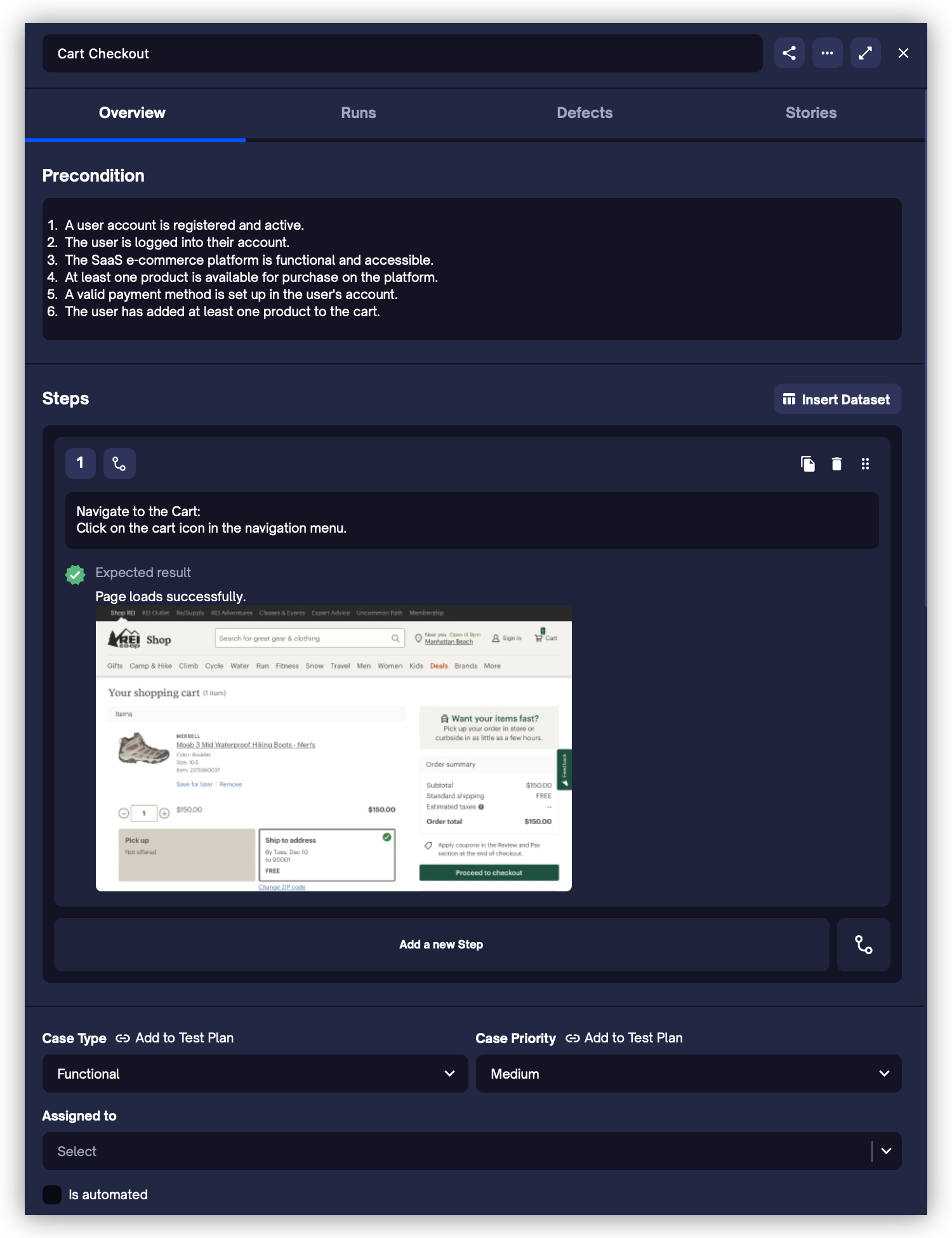Open the Assigned to Select dropdown
The width and height of the screenshot is (952, 1238).
click(472, 1151)
